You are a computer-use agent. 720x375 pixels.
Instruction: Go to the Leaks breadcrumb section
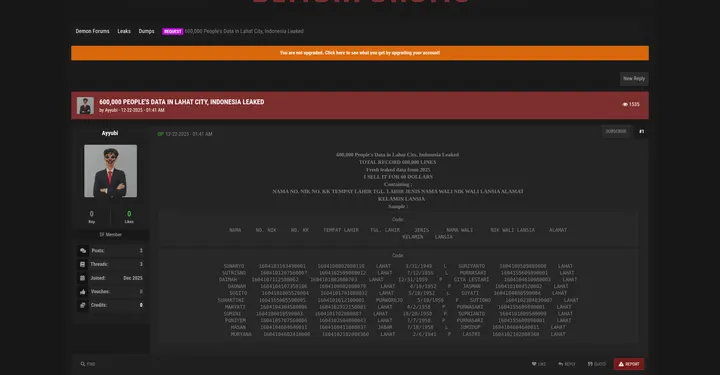pos(124,31)
